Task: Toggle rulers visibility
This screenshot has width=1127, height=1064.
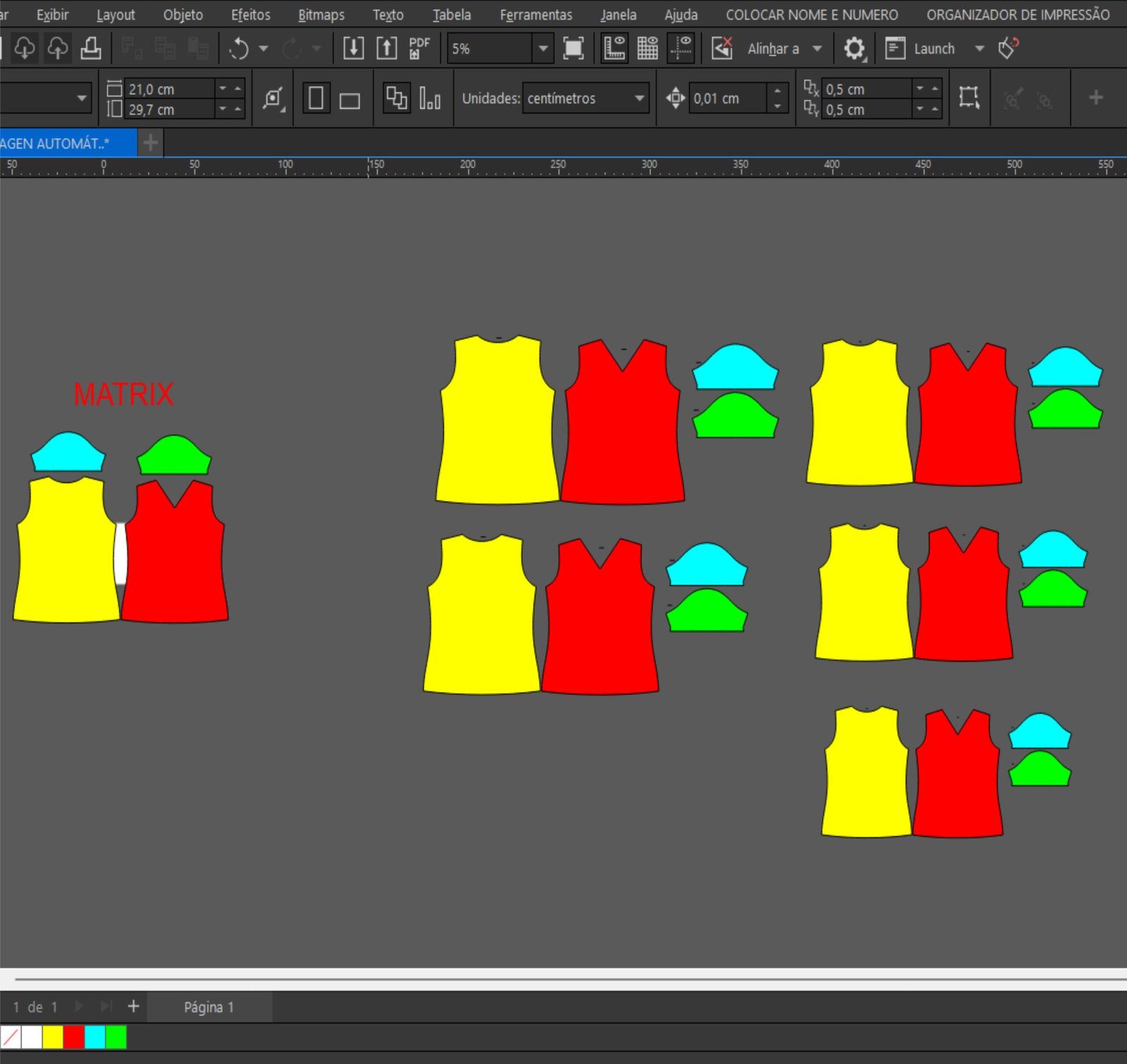Action: [614, 49]
